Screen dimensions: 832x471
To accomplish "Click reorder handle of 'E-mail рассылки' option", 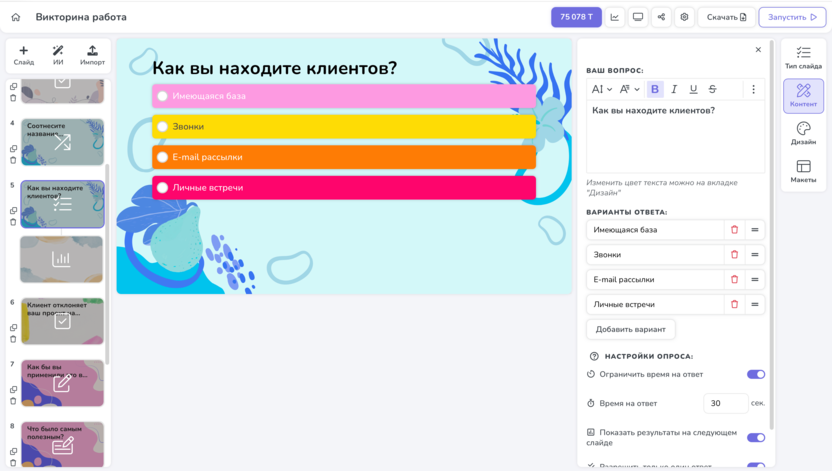I will coord(755,280).
